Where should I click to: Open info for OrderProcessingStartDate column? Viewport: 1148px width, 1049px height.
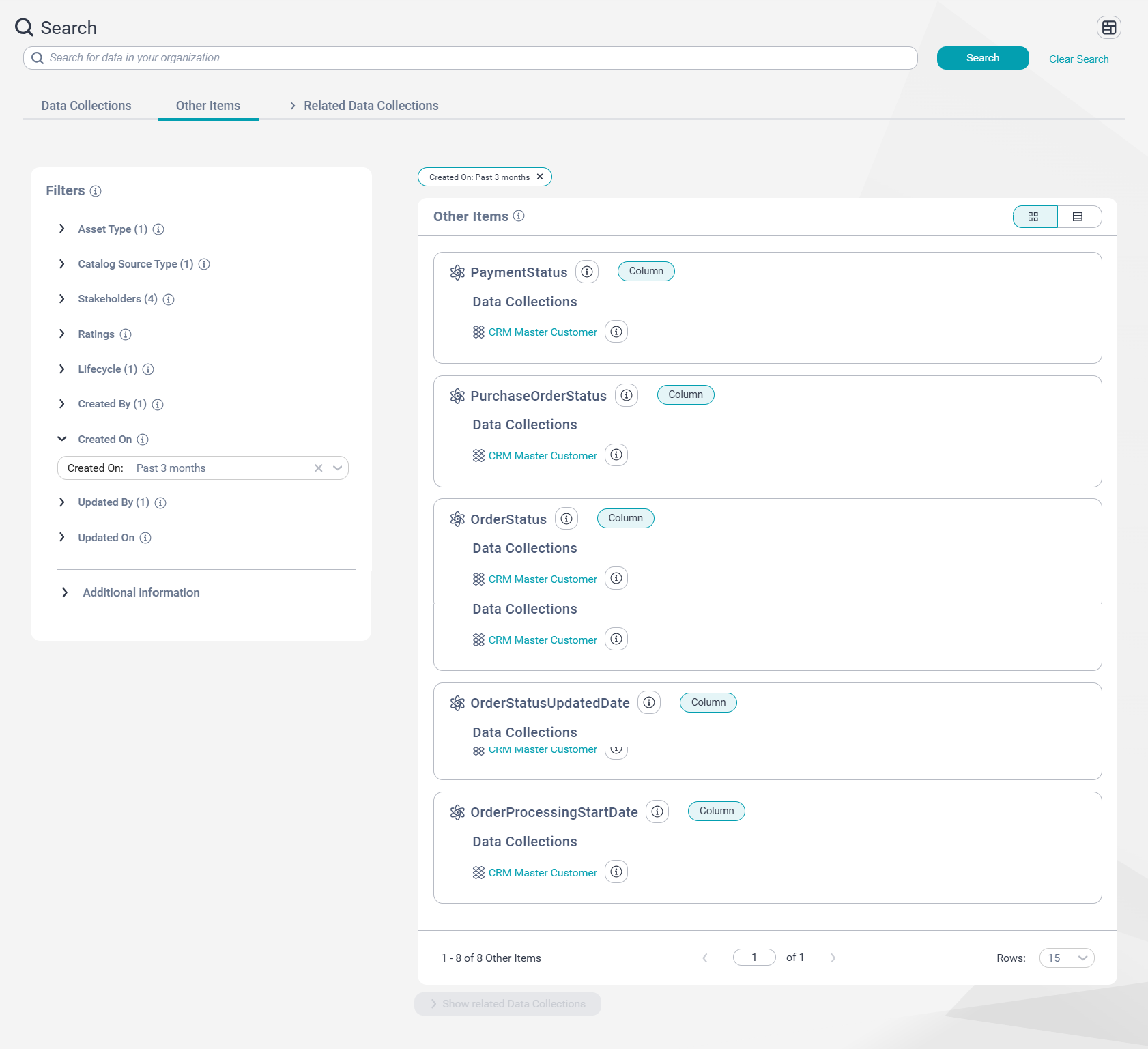click(x=657, y=811)
